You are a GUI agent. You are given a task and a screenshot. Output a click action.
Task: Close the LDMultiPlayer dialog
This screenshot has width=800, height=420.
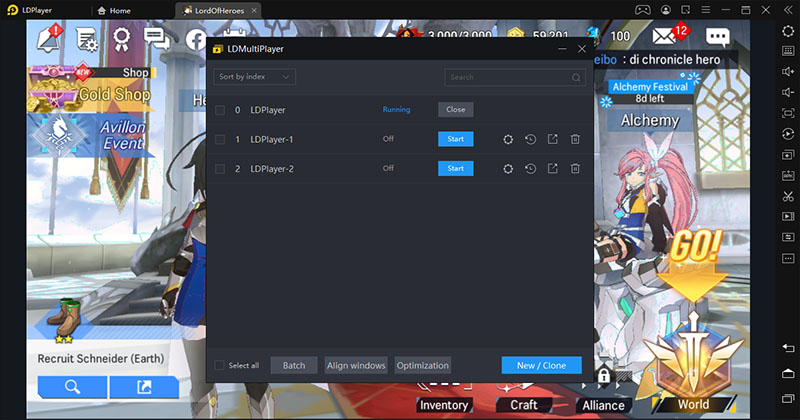point(582,49)
